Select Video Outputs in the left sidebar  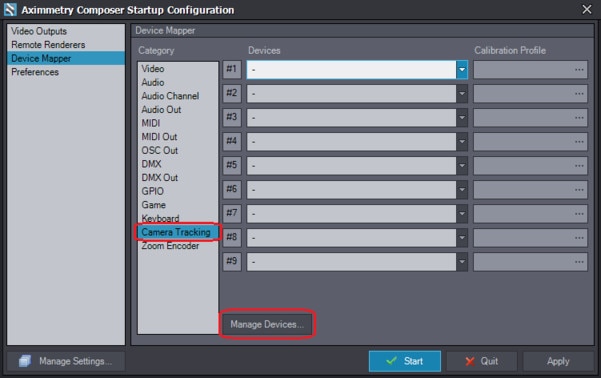[39, 31]
